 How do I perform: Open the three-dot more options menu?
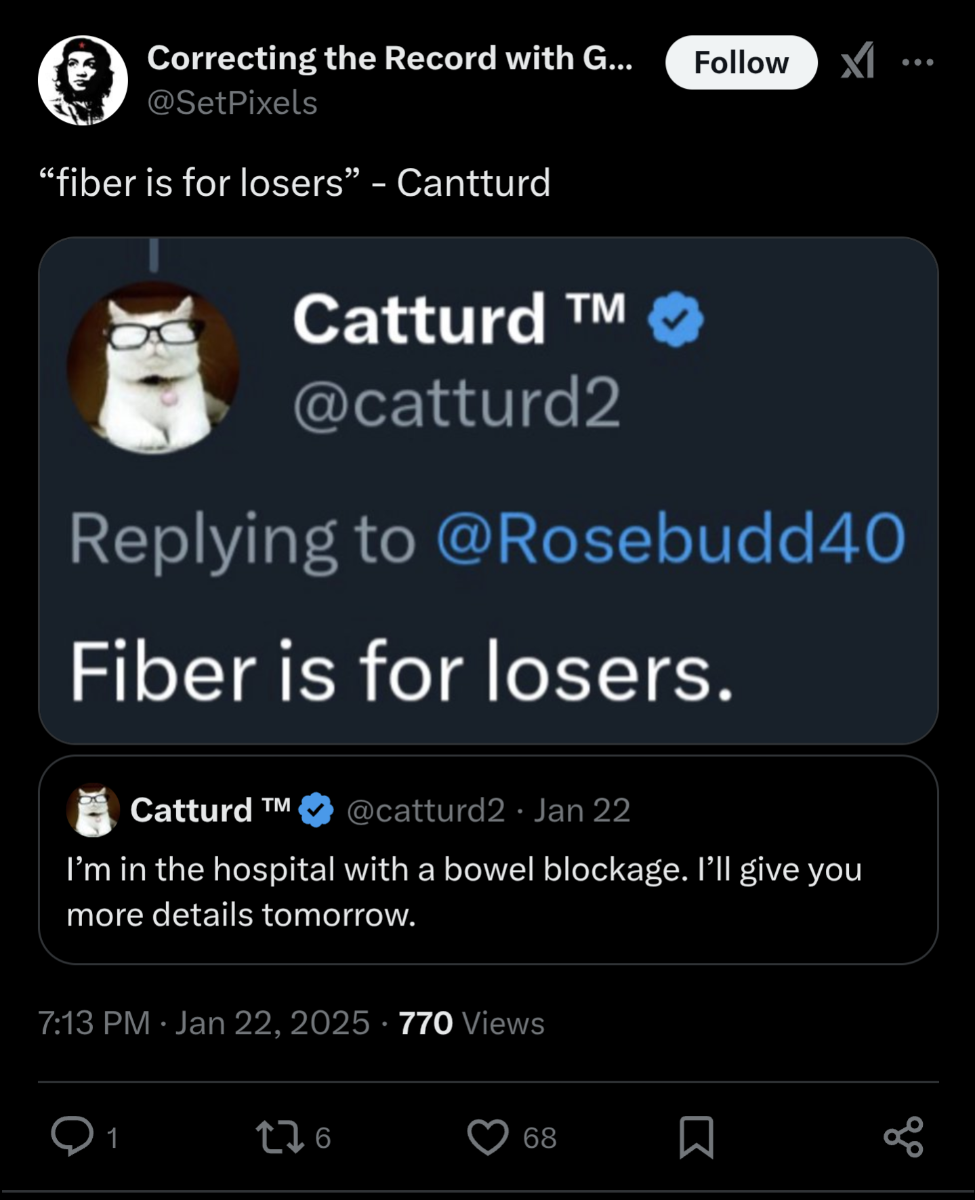click(916, 62)
